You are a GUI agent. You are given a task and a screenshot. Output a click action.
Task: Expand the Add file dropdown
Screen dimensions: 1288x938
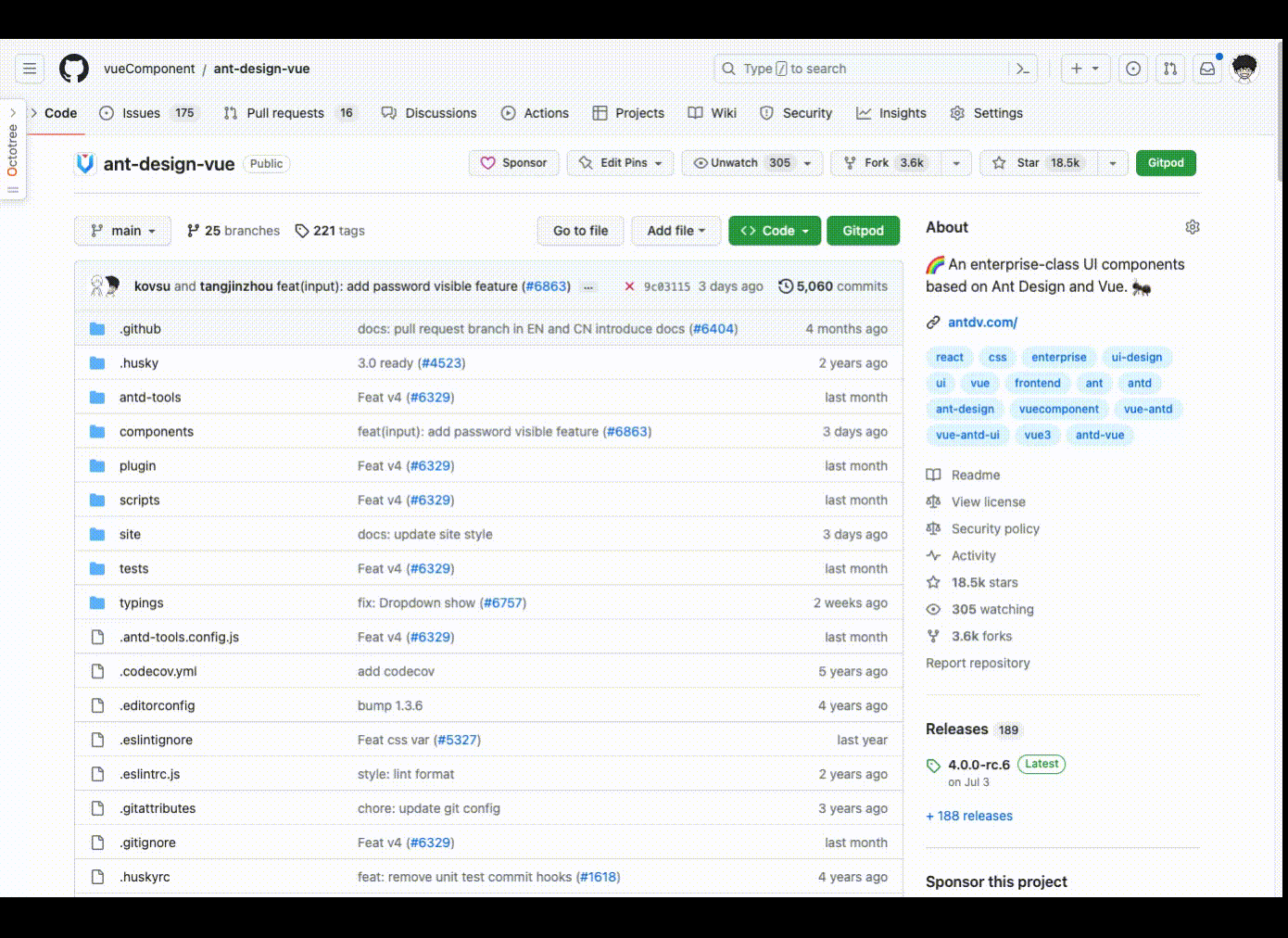pyautogui.click(x=676, y=230)
